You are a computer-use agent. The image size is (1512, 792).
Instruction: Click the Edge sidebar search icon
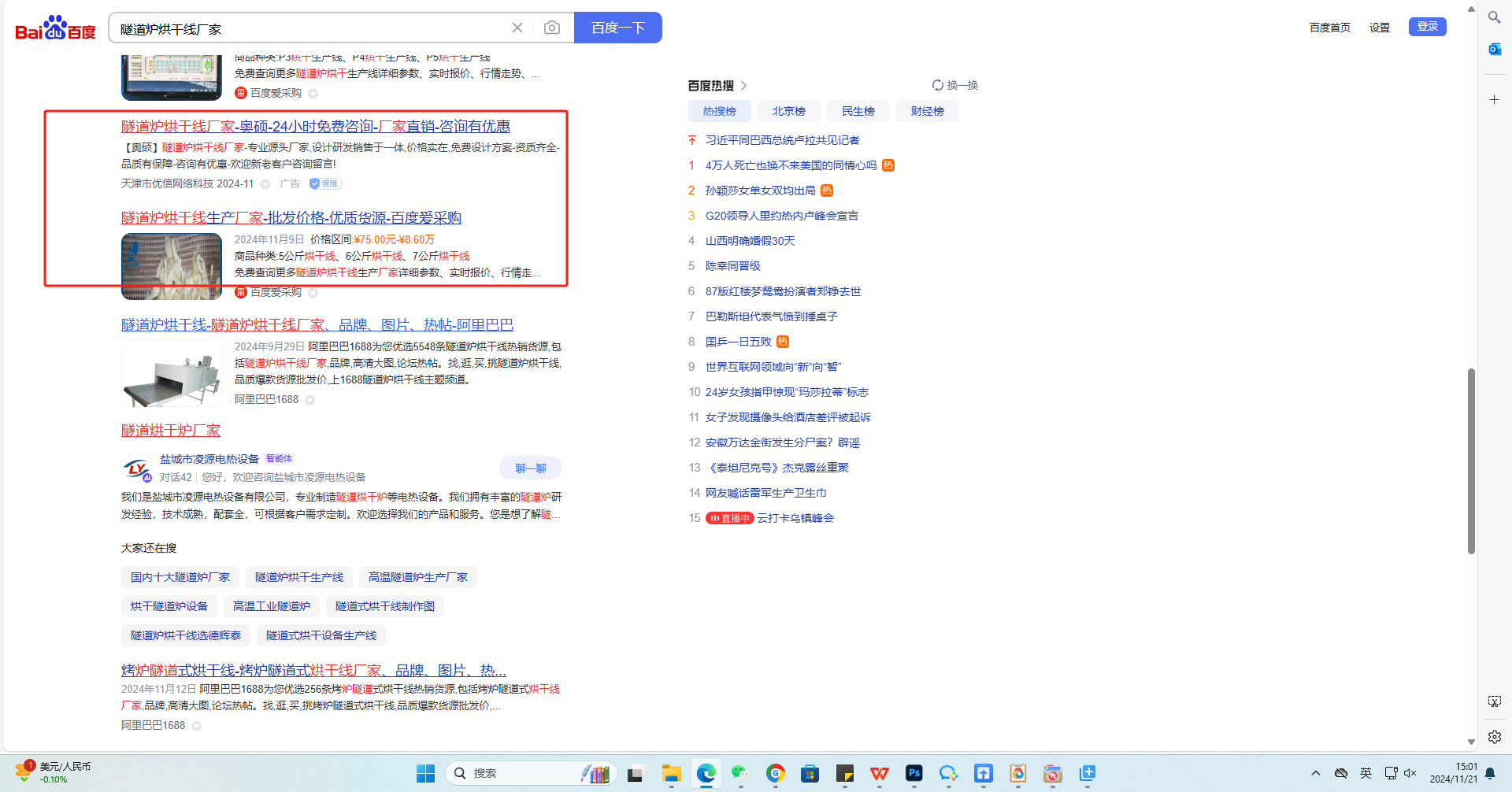pos(1494,17)
